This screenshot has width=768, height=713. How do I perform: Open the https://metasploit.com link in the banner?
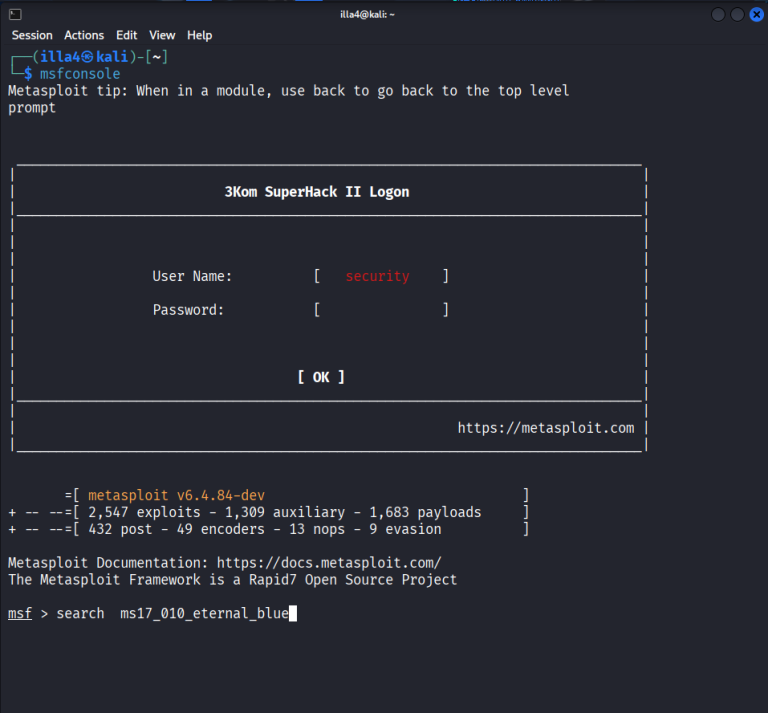546,428
